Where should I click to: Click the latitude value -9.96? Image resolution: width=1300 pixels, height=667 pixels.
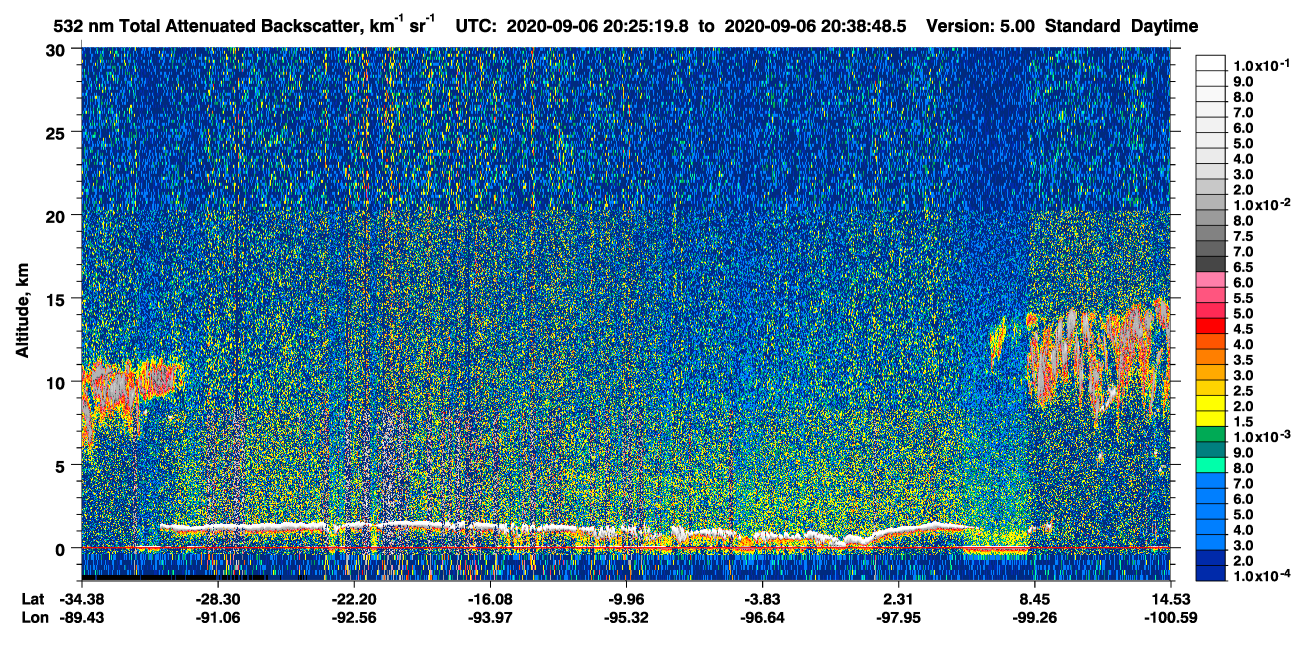click(626, 598)
